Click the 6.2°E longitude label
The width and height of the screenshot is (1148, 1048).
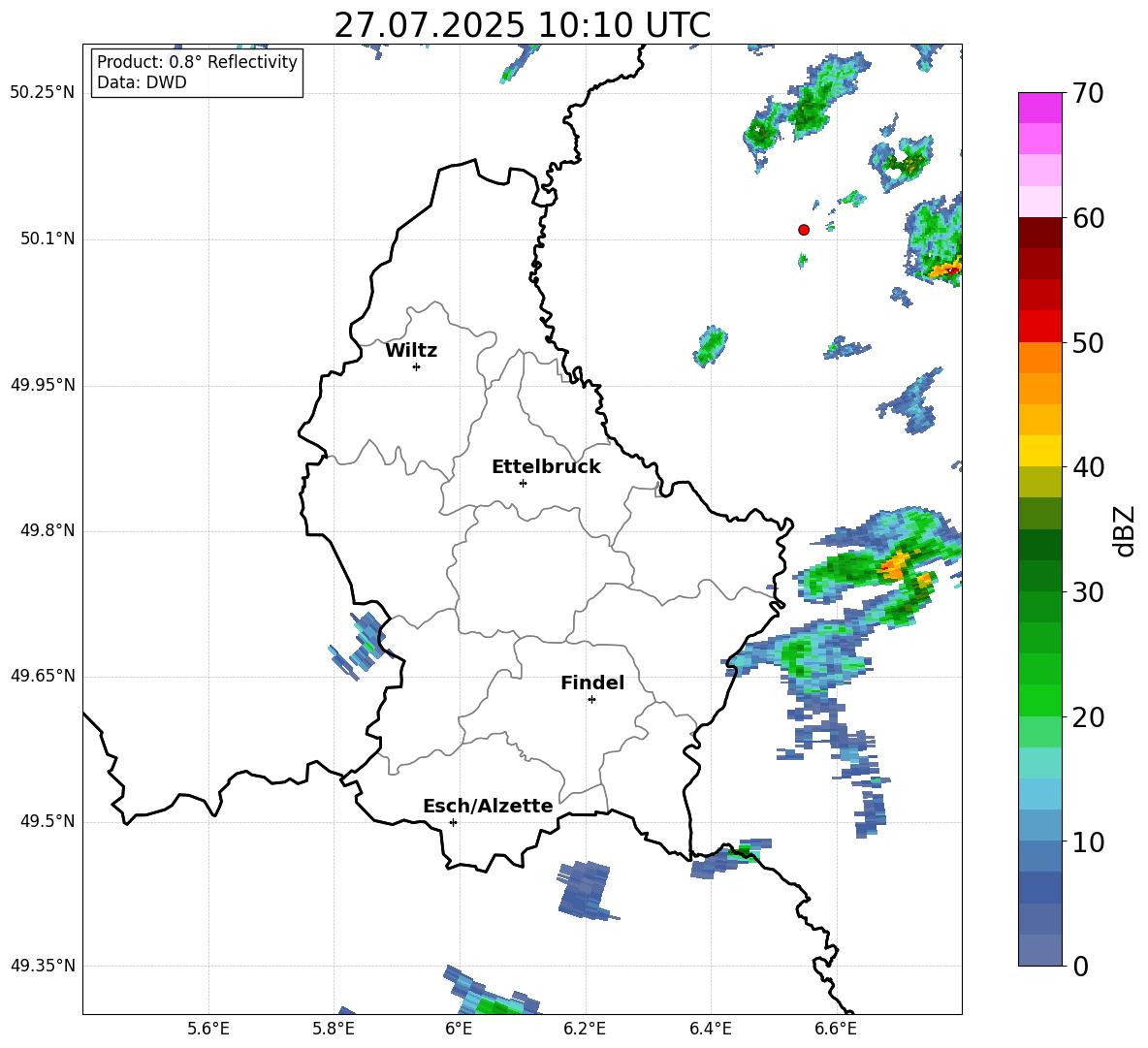[585, 1029]
